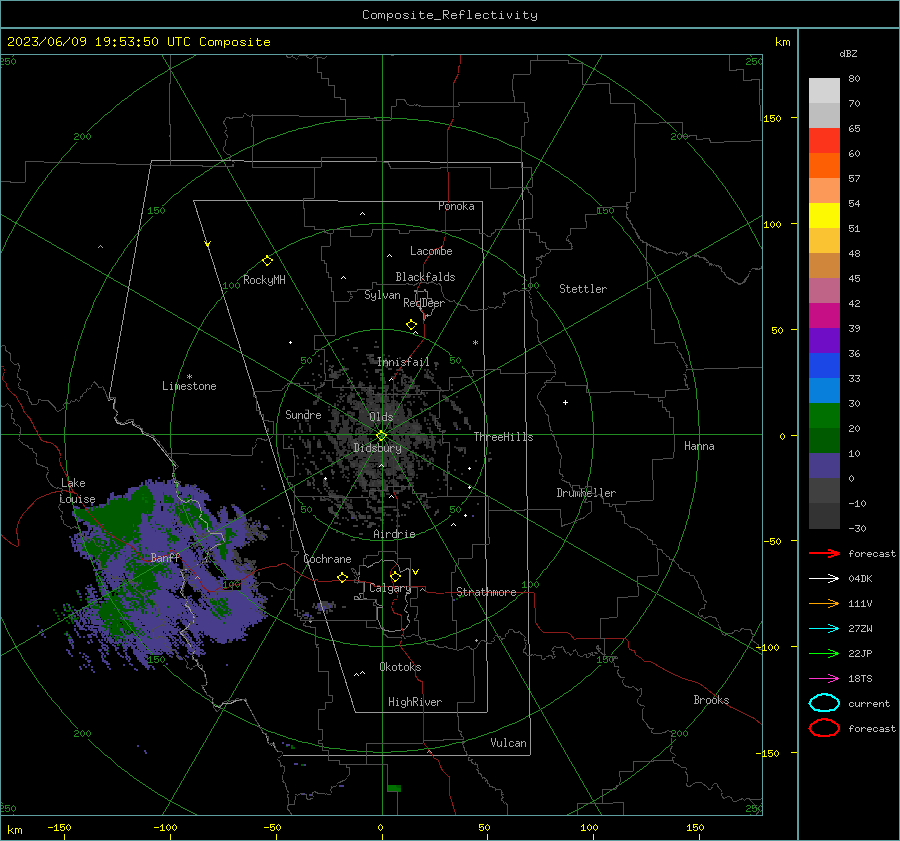Click the Vulcan city label
The height and width of the screenshot is (841, 900).
click(508, 743)
